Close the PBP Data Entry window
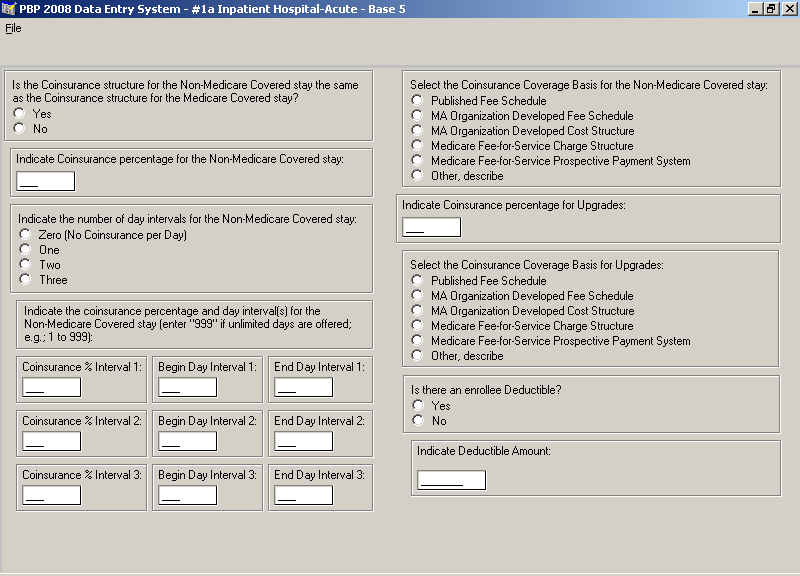The height and width of the screenshot is (576, 800). click(x=788, y=9)
